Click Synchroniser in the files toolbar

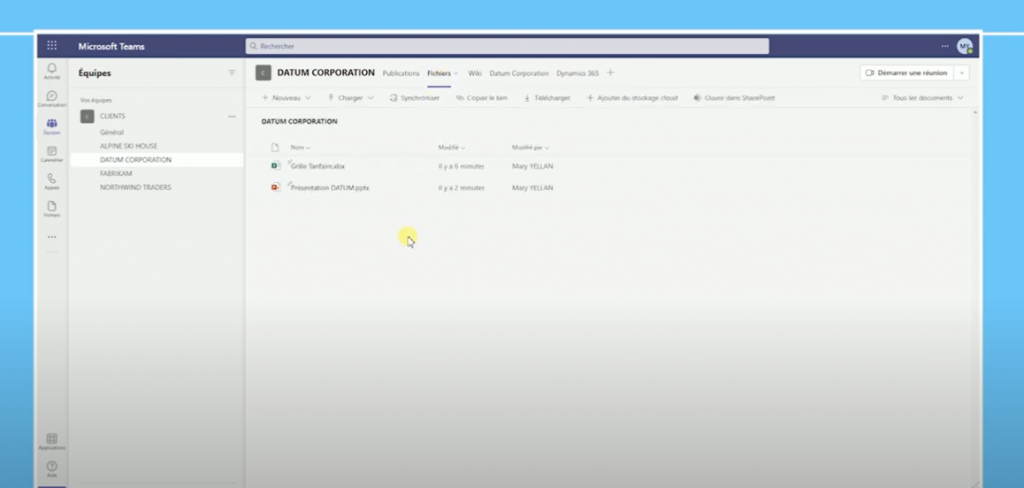pos(415,98)
